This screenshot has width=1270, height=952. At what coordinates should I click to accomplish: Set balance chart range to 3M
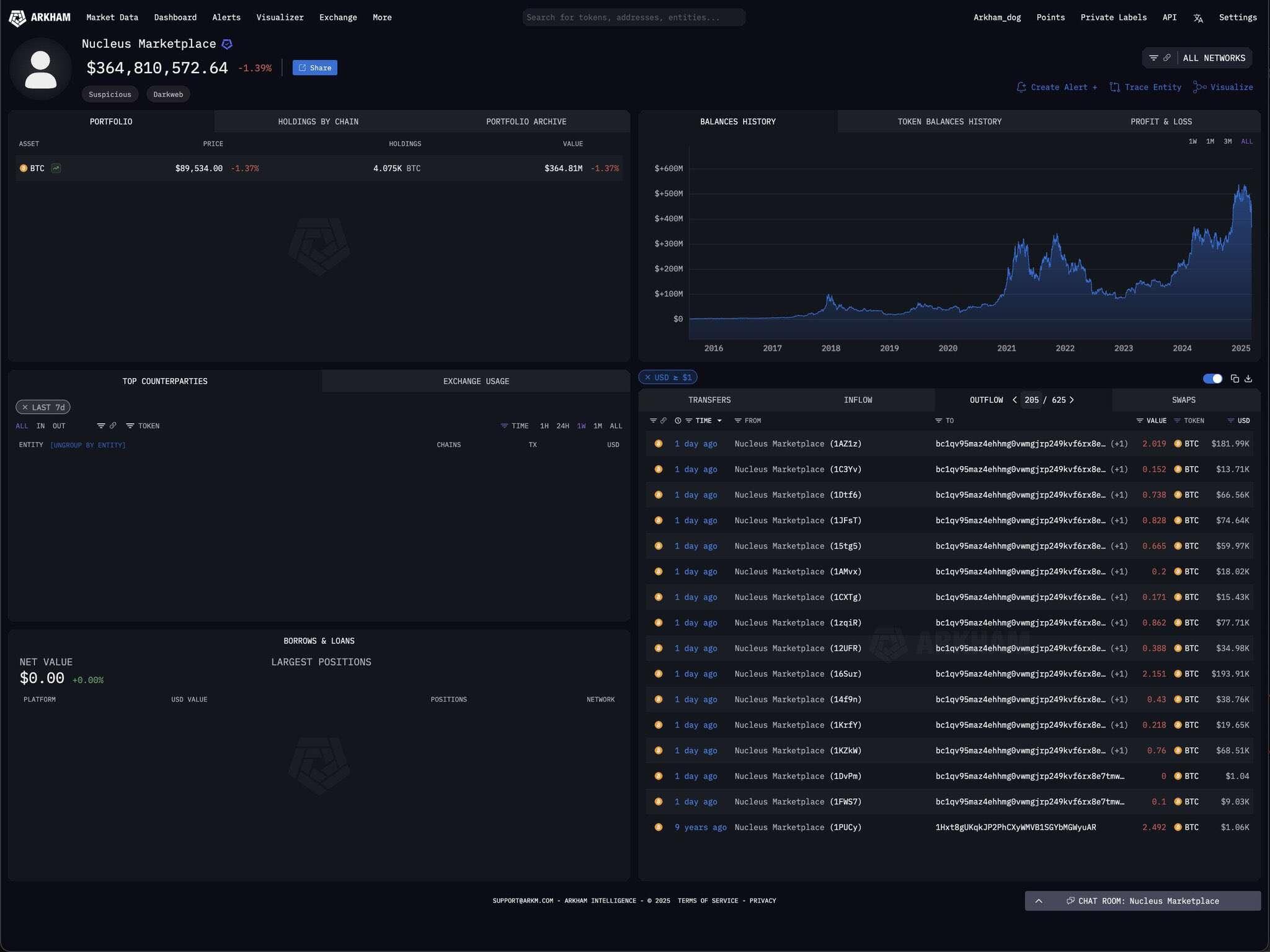(x=1227, y=141)
